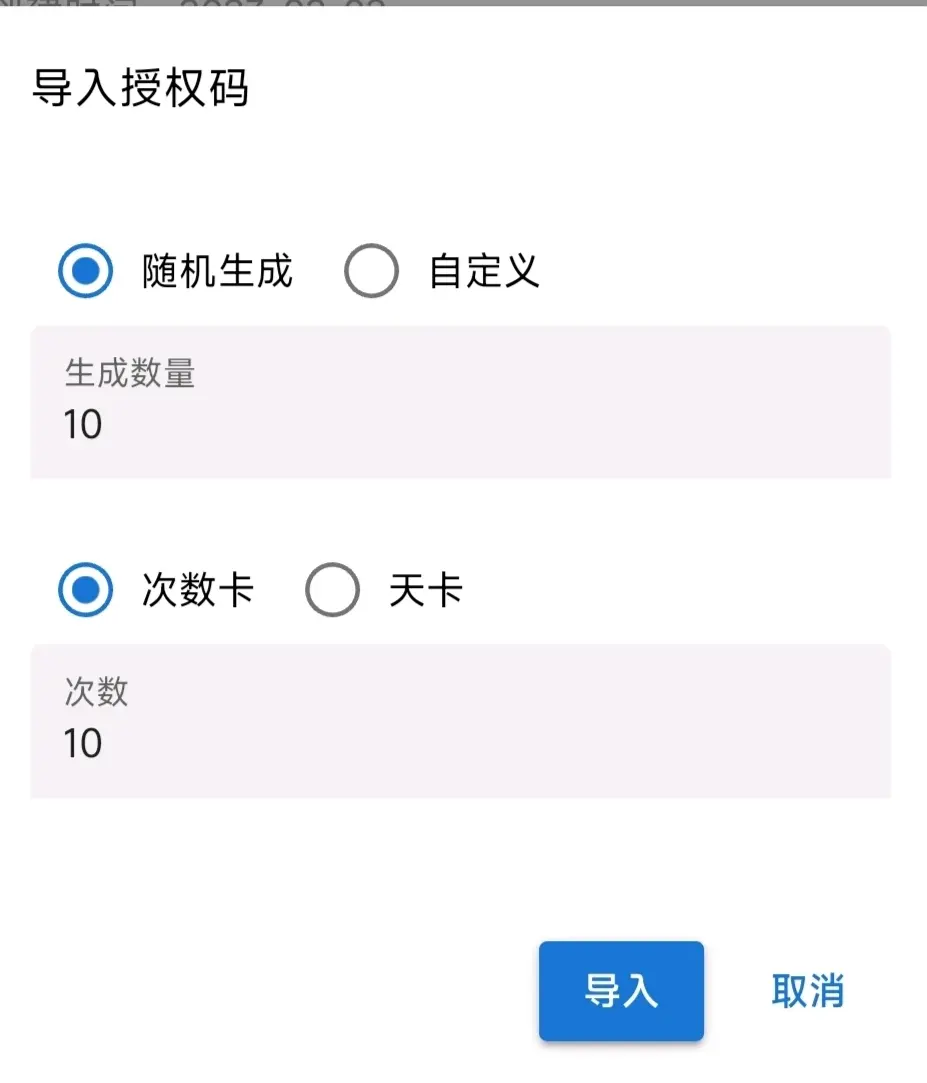The width and height of the screenshot is (927, 1083).
Task: Confirm with the blue 导入 button
Action: tap(621, 990)
